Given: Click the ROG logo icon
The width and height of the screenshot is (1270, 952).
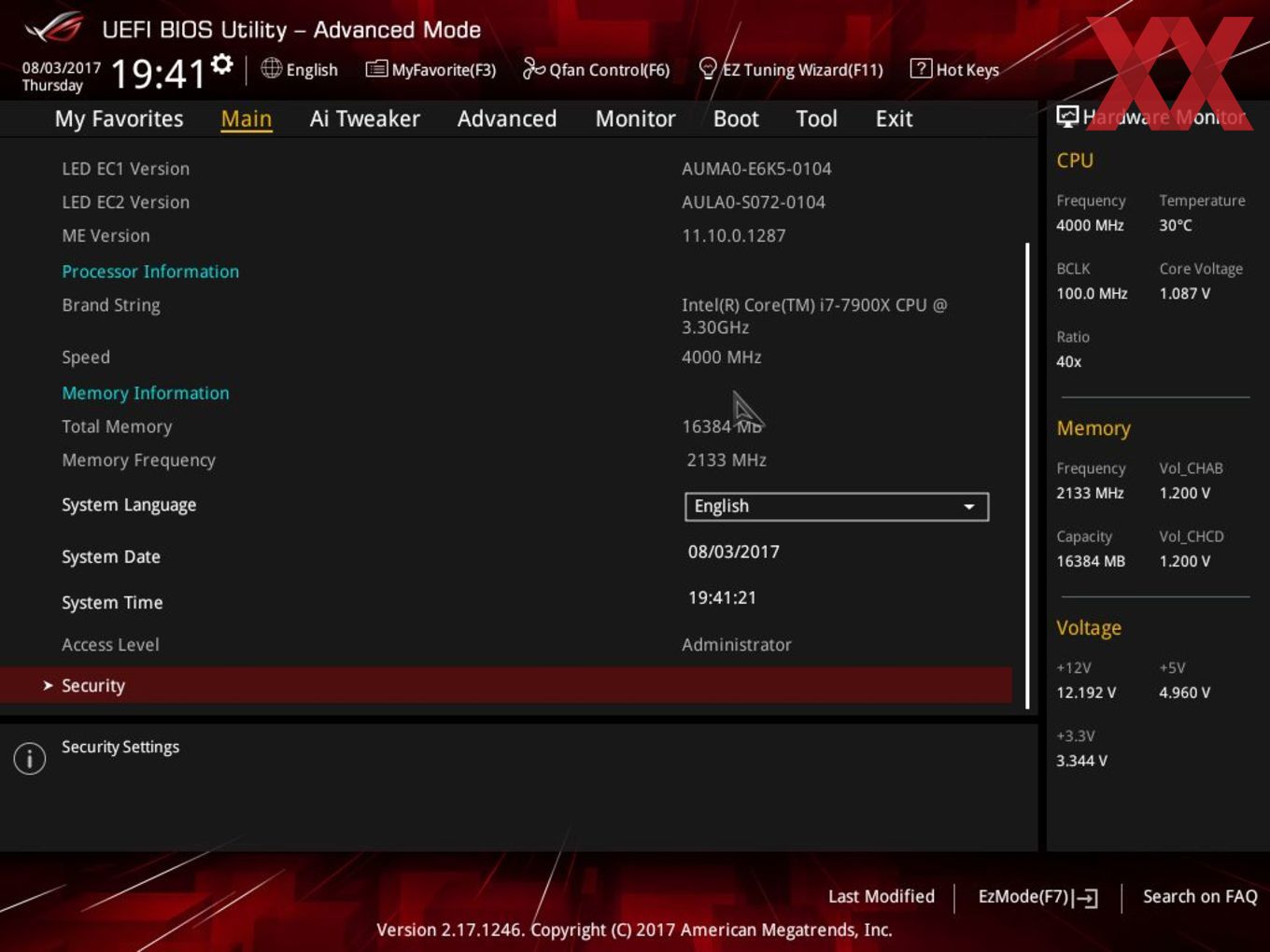Looking at the screenshot, I should (54, 28).
